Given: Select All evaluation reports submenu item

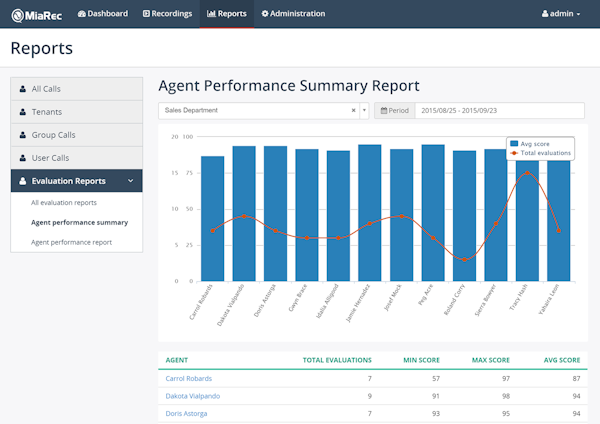Looking at the screenshot, I should pyautogui.click(x=64, y=202).
